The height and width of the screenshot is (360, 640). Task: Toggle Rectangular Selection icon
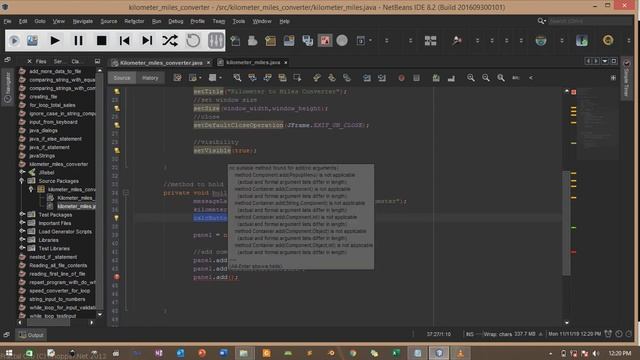pyautogui.click(x=297, y=78)
